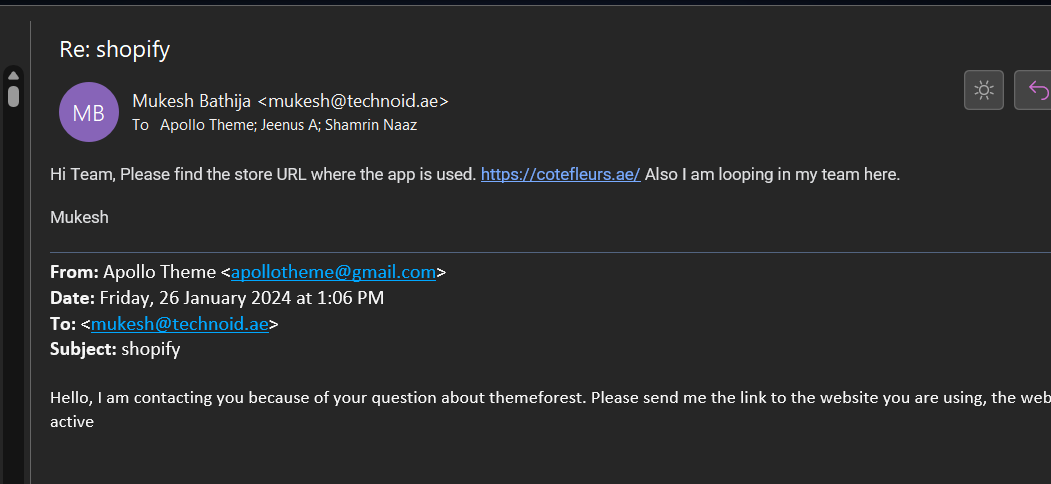Grab the vertical scrollbar thumb
The height and width of the screenshot is (484, 1051).
click(x=13, y=97)
